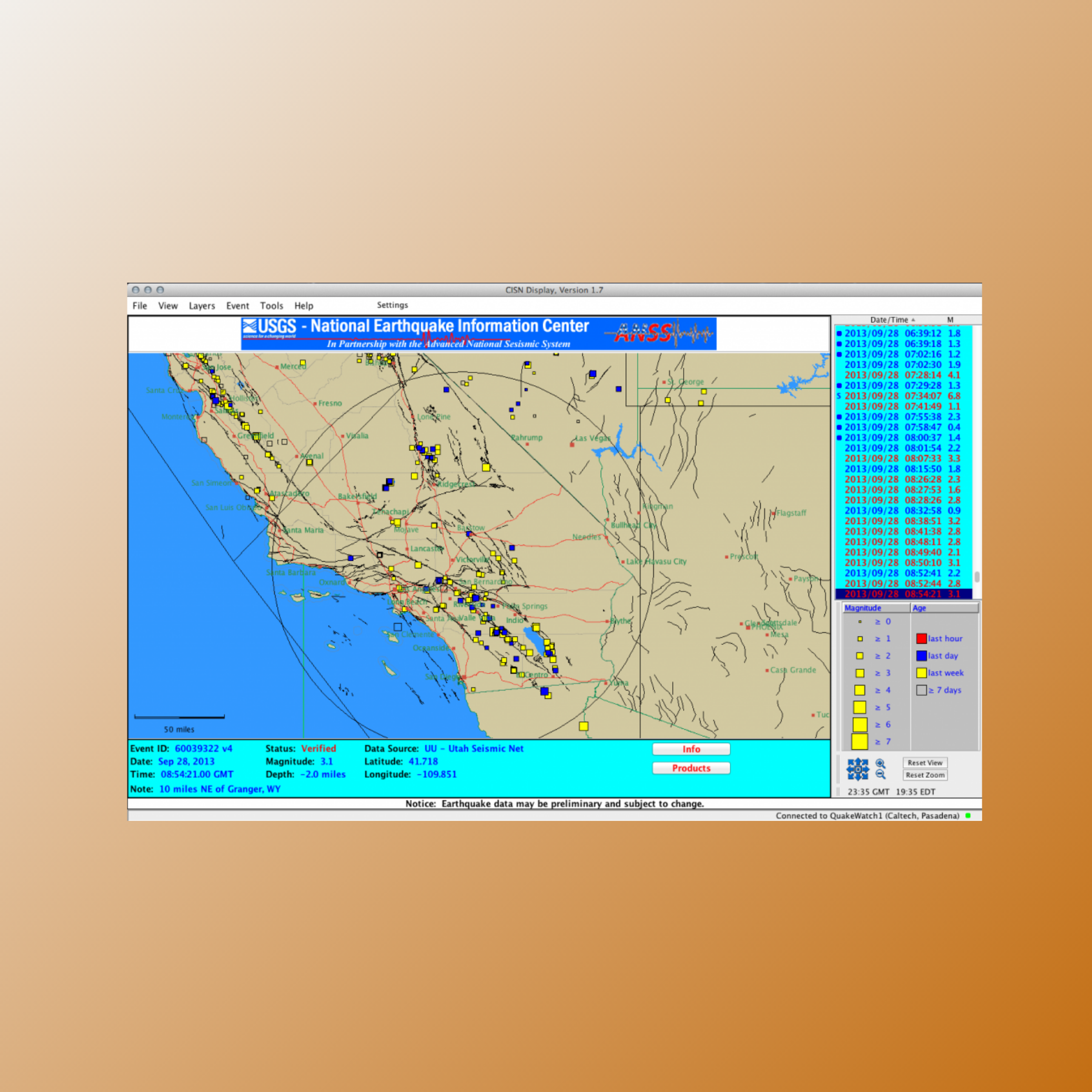The height and width of the screenshot is (1092, 1092).
Task: Click the USGS logo in the banner
Action: [269, 328]
